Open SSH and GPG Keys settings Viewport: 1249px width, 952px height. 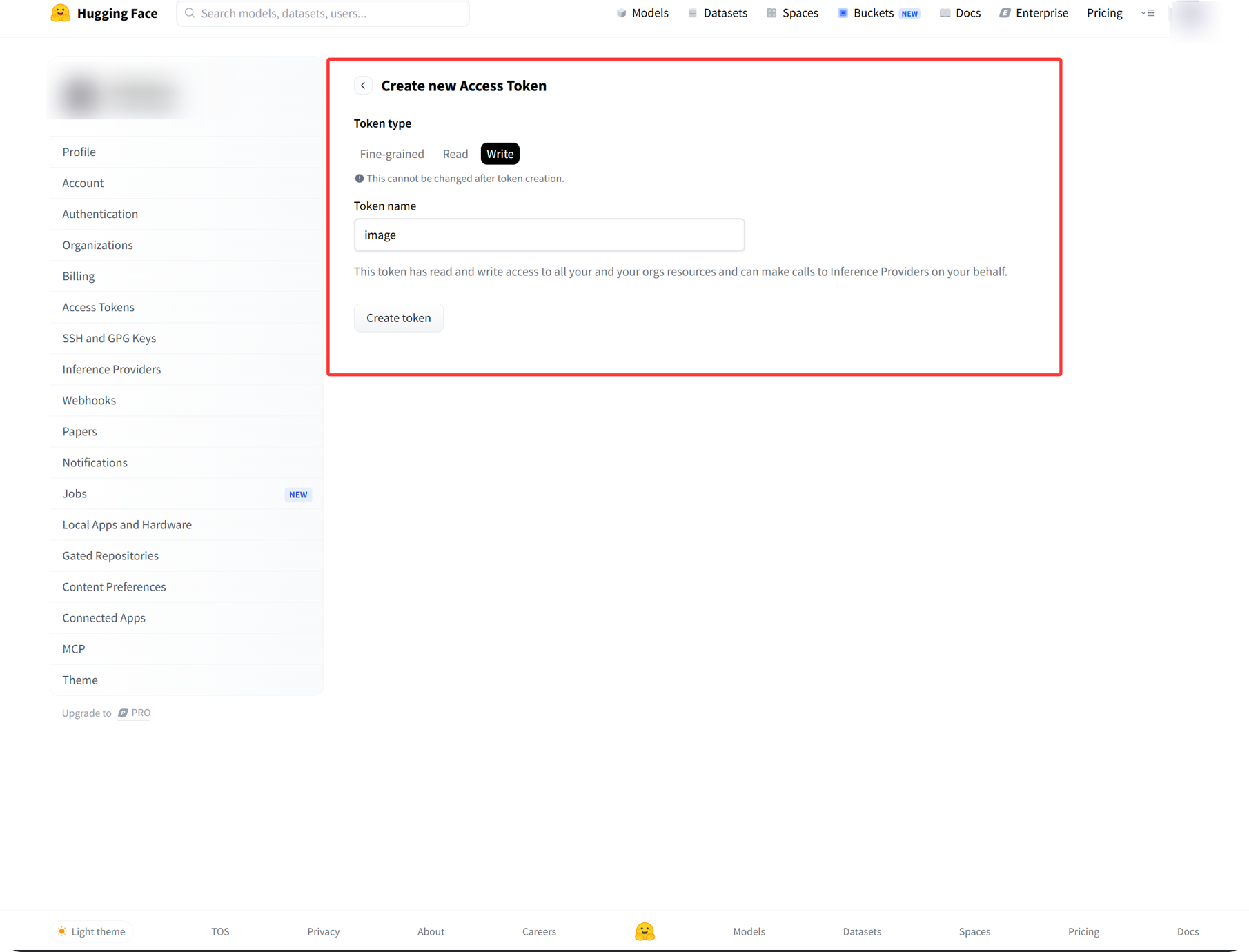[186, 338]
